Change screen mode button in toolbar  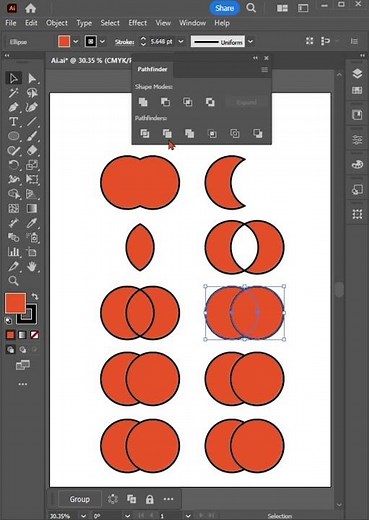click(23, 365)
